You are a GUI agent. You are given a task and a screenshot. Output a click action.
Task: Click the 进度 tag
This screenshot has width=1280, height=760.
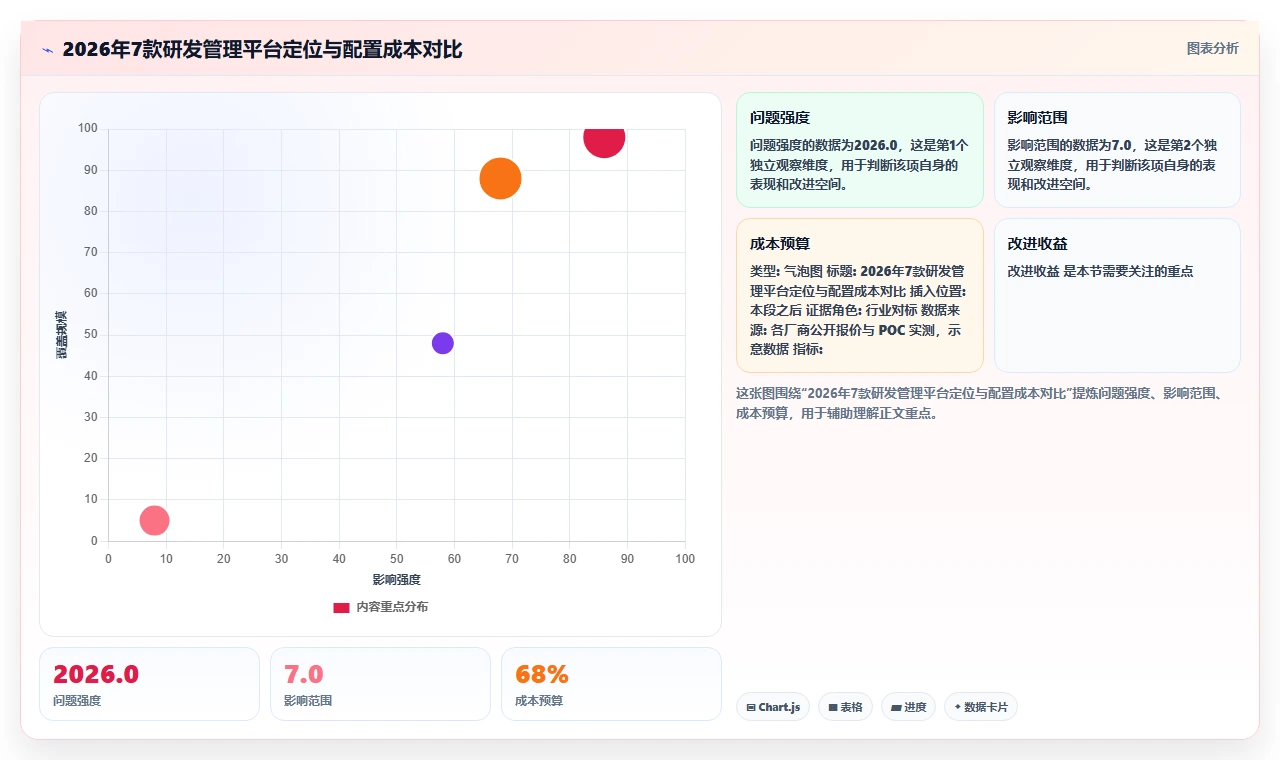pos(909,707)
